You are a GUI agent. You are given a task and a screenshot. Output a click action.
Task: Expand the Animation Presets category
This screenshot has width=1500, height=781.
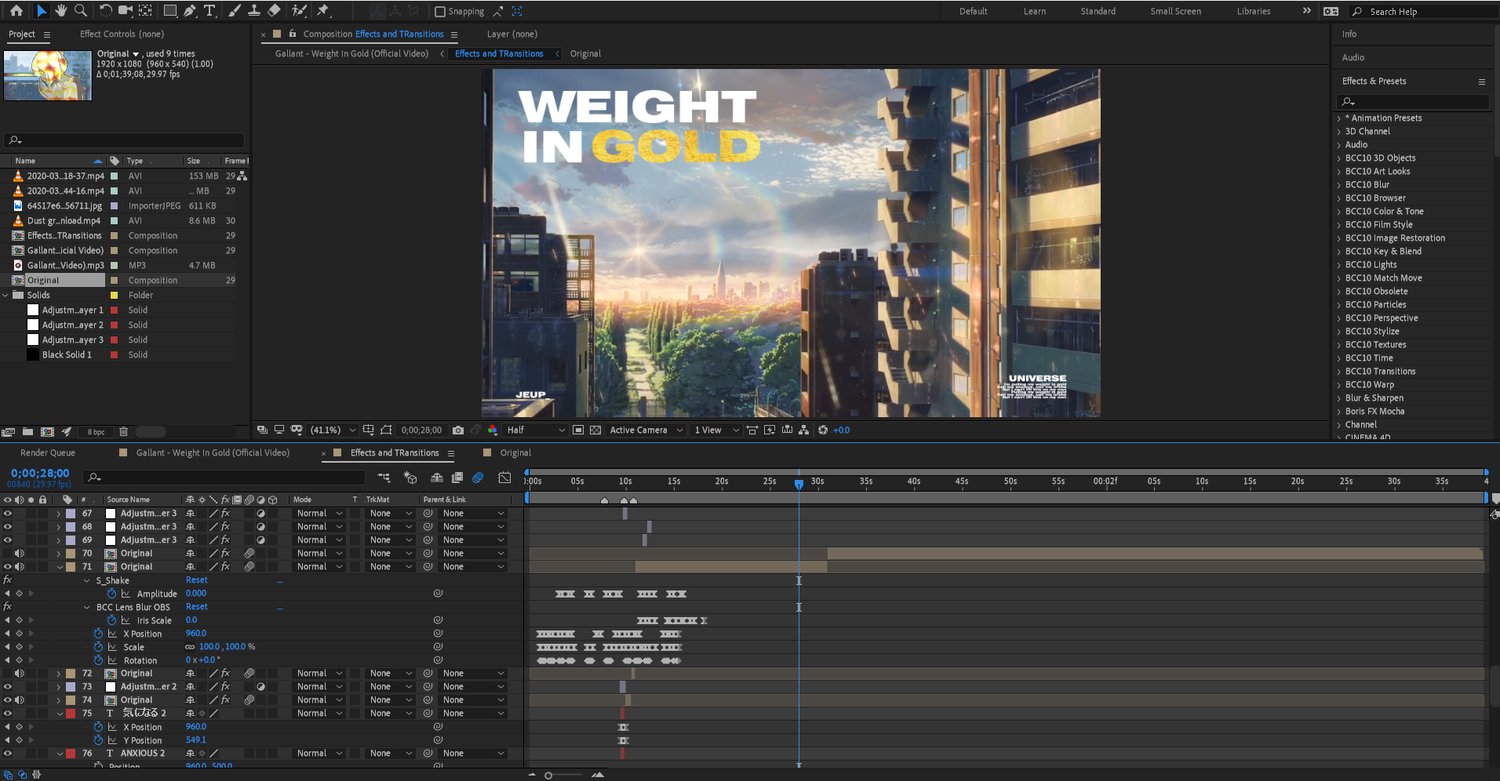(x=1340, y=118)
